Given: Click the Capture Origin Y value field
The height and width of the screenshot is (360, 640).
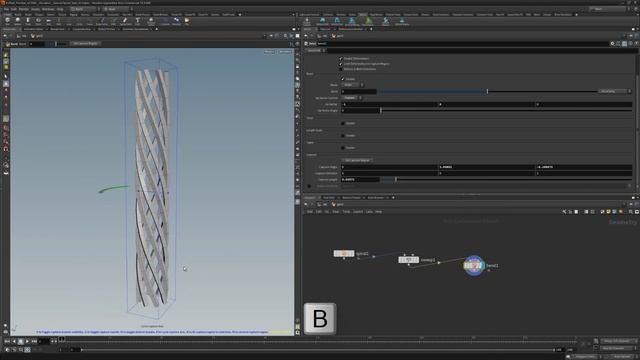Looking at the screenshot, I should (x=487, y=167).
